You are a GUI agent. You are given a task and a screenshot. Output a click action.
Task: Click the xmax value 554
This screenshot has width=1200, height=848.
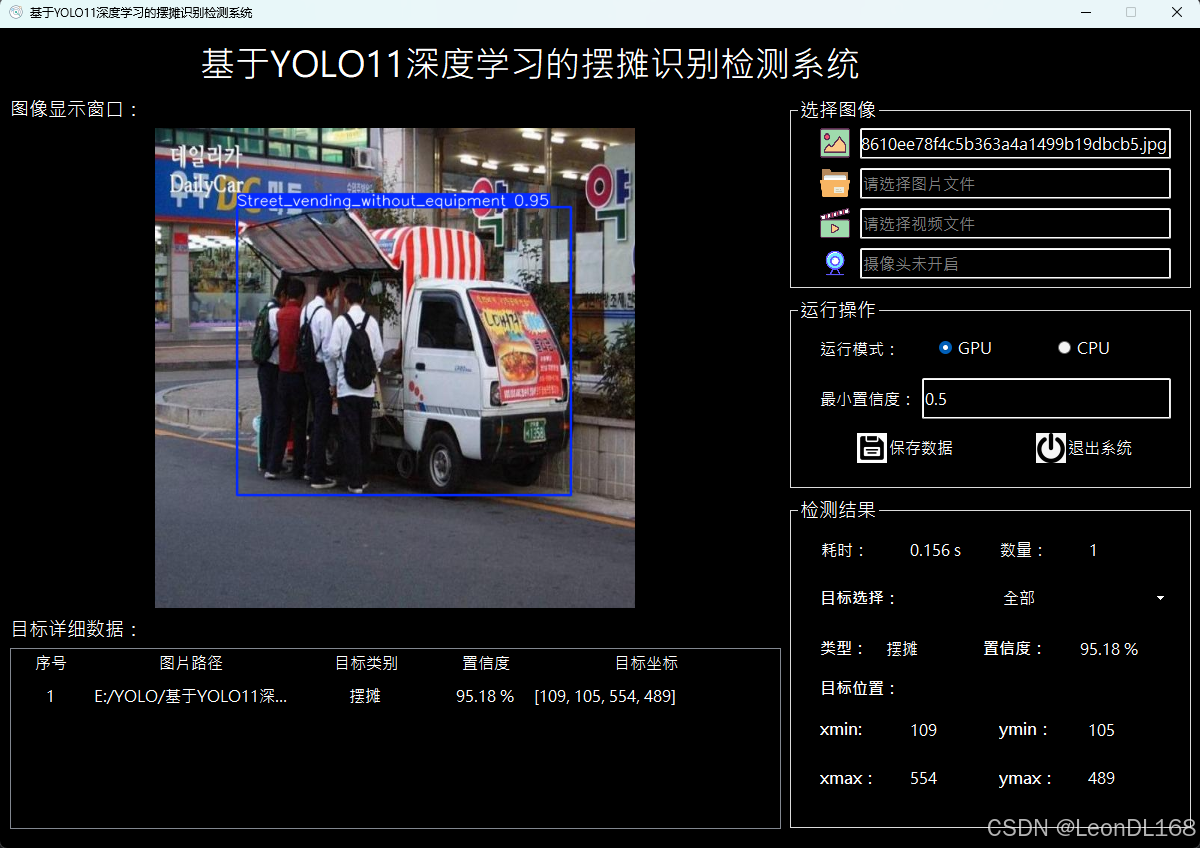coord(924,778)
